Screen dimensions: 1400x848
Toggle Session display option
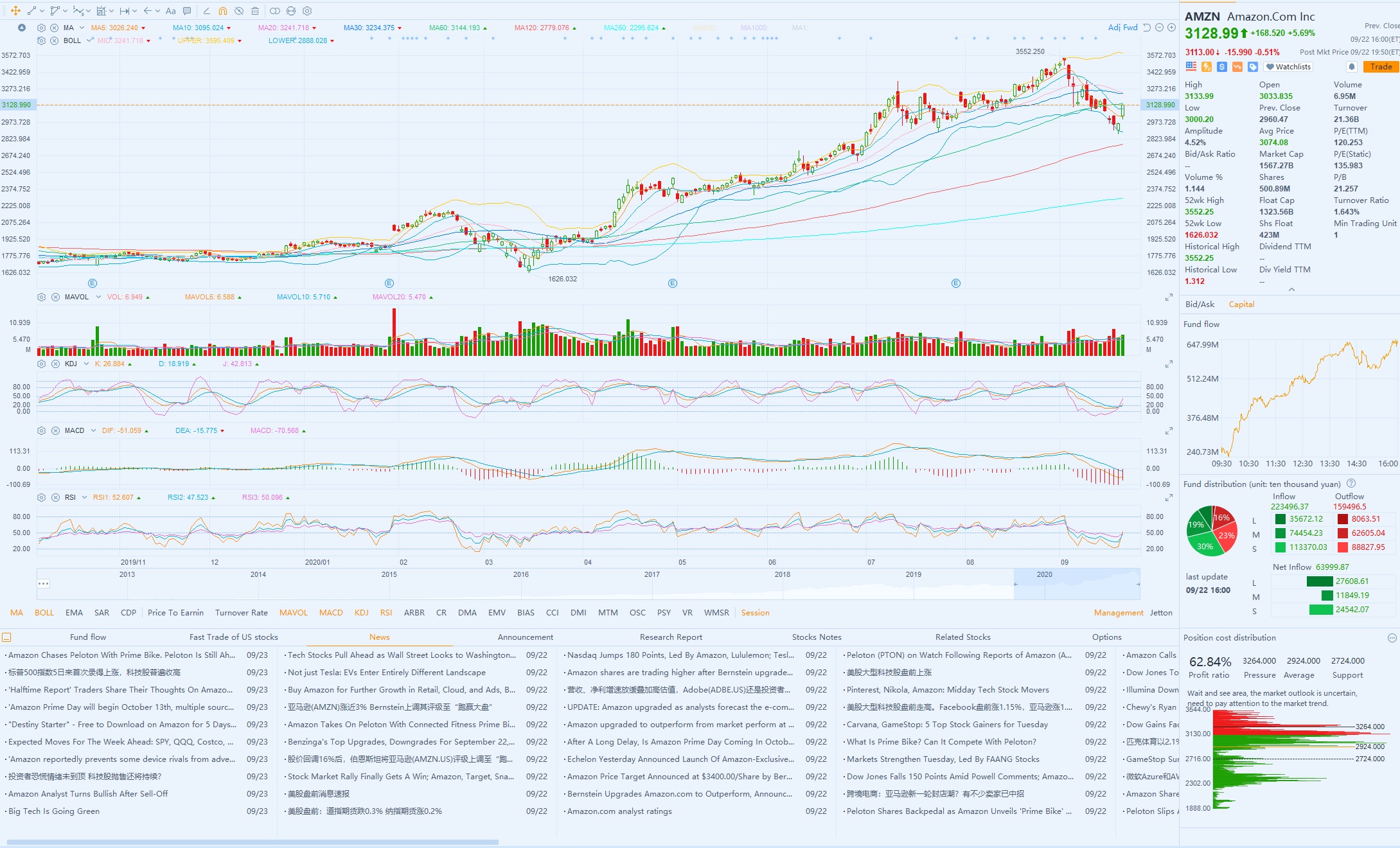pyautogui.click(x=755, y=612)
